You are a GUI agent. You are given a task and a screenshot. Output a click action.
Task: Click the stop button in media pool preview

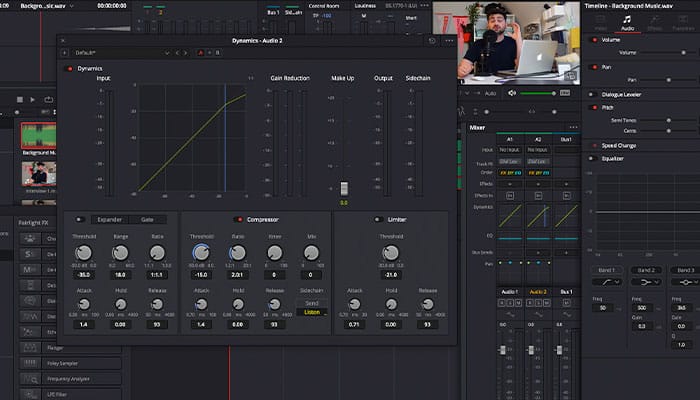point(20,100)
